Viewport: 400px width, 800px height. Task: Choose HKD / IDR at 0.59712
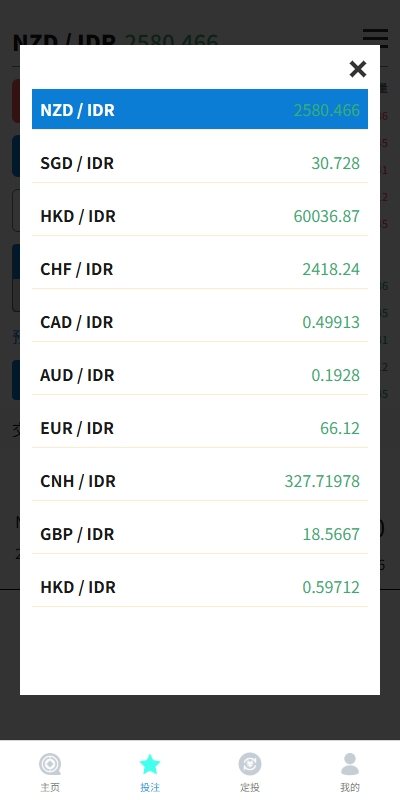tap(200, 587)
